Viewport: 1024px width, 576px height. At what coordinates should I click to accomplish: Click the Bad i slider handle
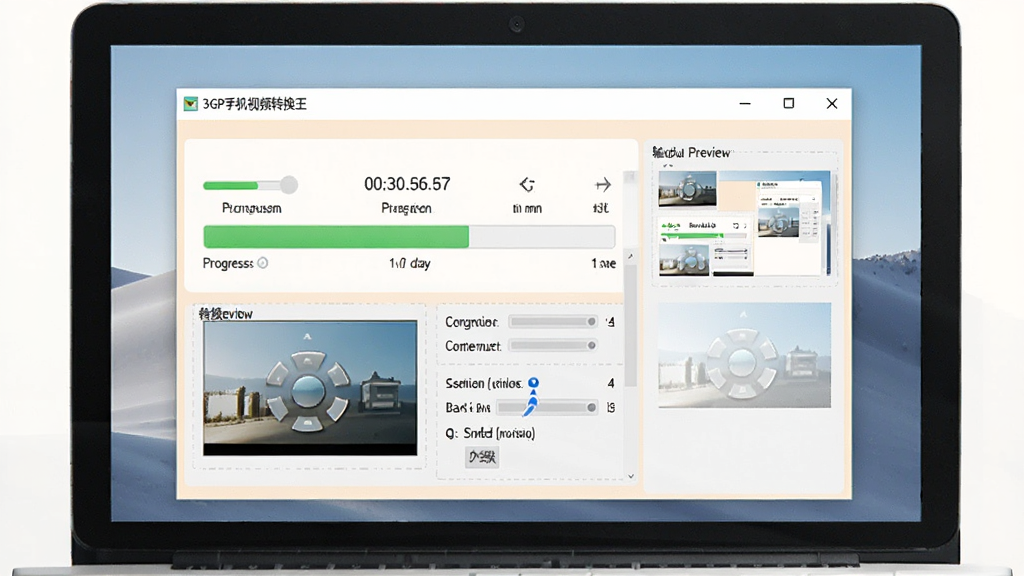591,408
